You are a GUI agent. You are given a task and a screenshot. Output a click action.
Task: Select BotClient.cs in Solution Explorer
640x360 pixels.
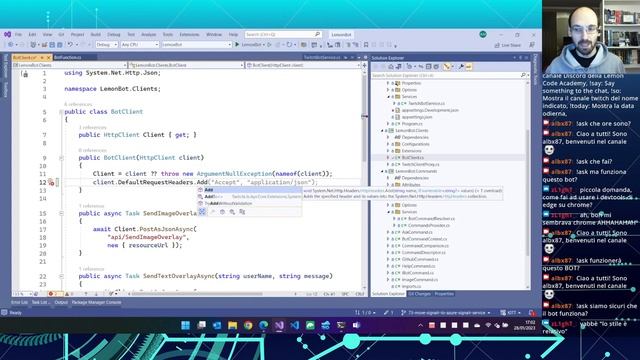(413, 158)
